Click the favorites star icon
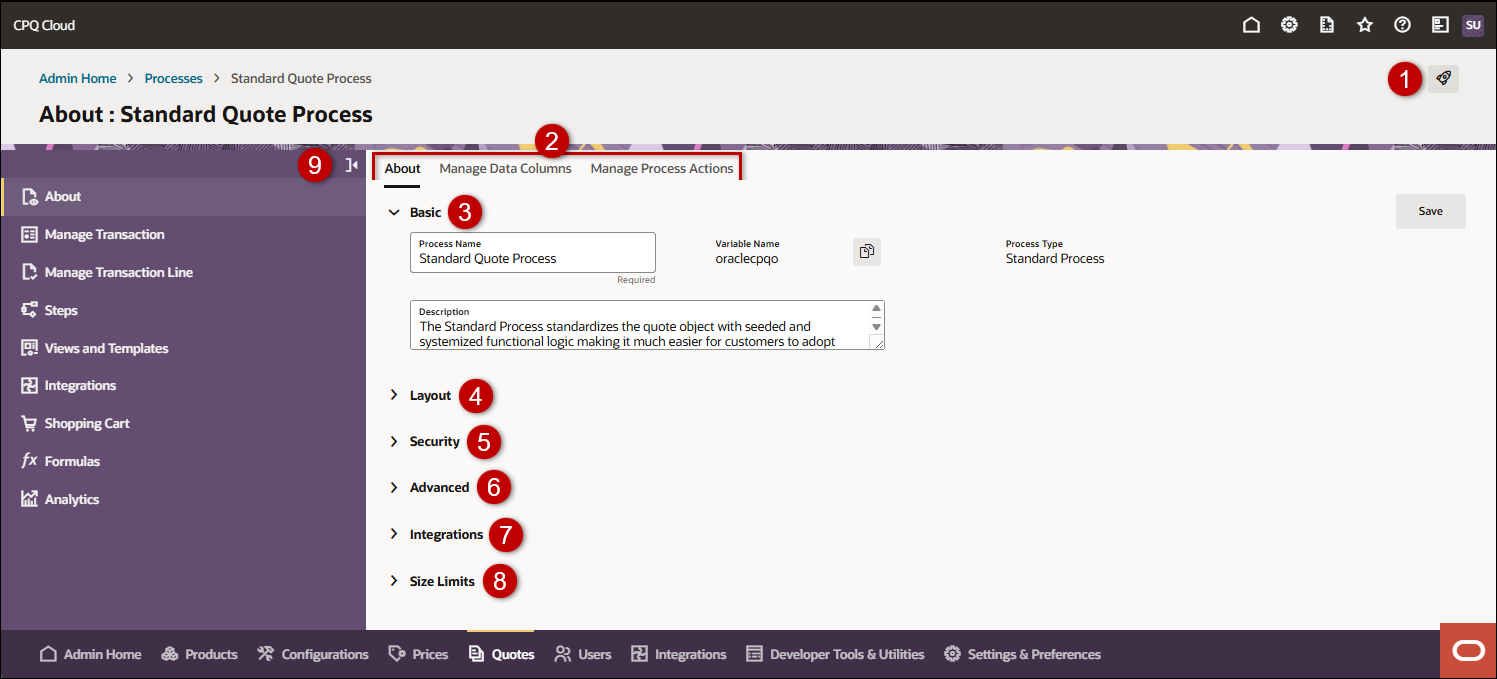The height and width of the screenshot is (679, 1497). tap(1365, 25)
